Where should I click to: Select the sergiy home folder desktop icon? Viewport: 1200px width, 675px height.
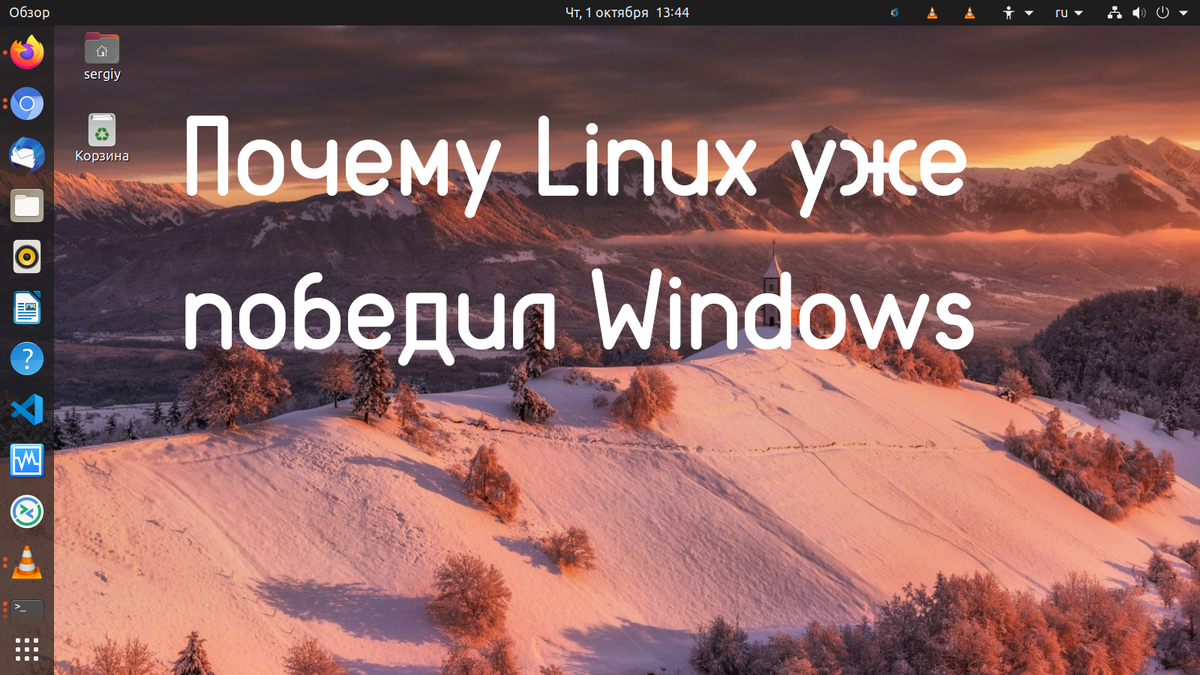click(102, 57)
